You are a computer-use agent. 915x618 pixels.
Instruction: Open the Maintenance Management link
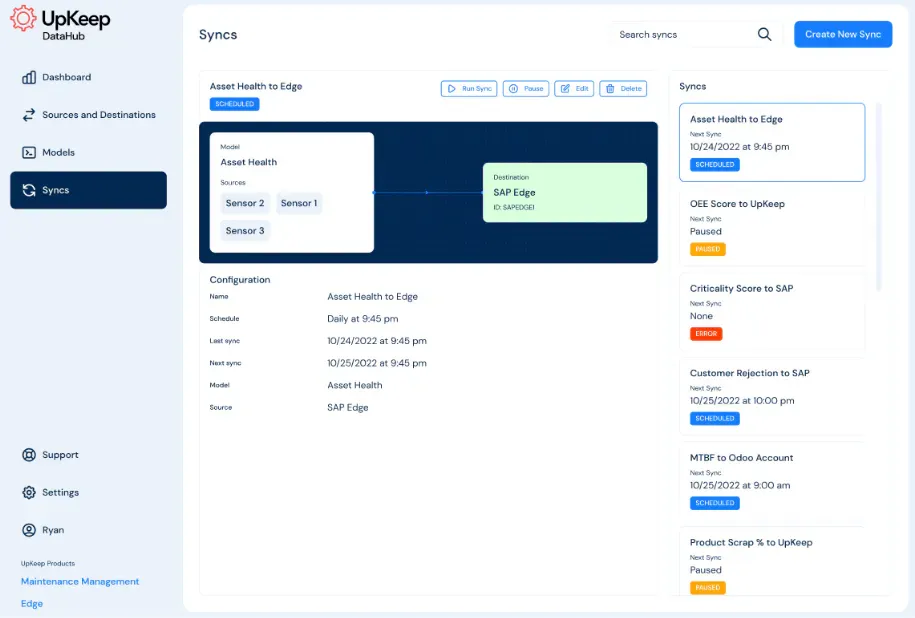80,581
